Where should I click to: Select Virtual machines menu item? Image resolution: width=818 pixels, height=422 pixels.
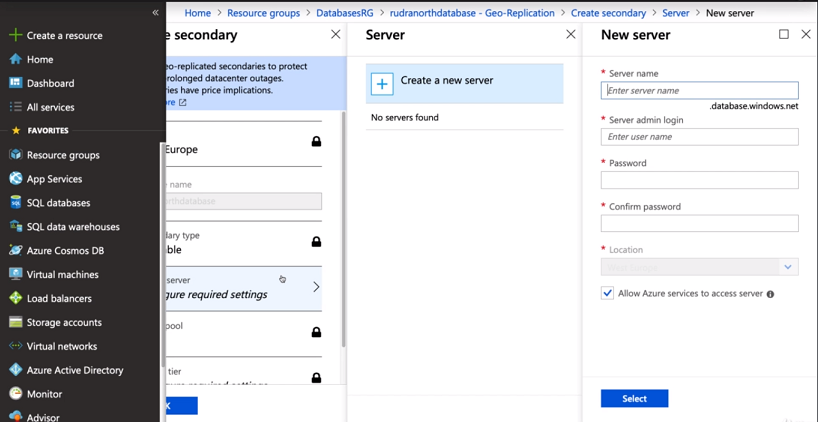63,274
